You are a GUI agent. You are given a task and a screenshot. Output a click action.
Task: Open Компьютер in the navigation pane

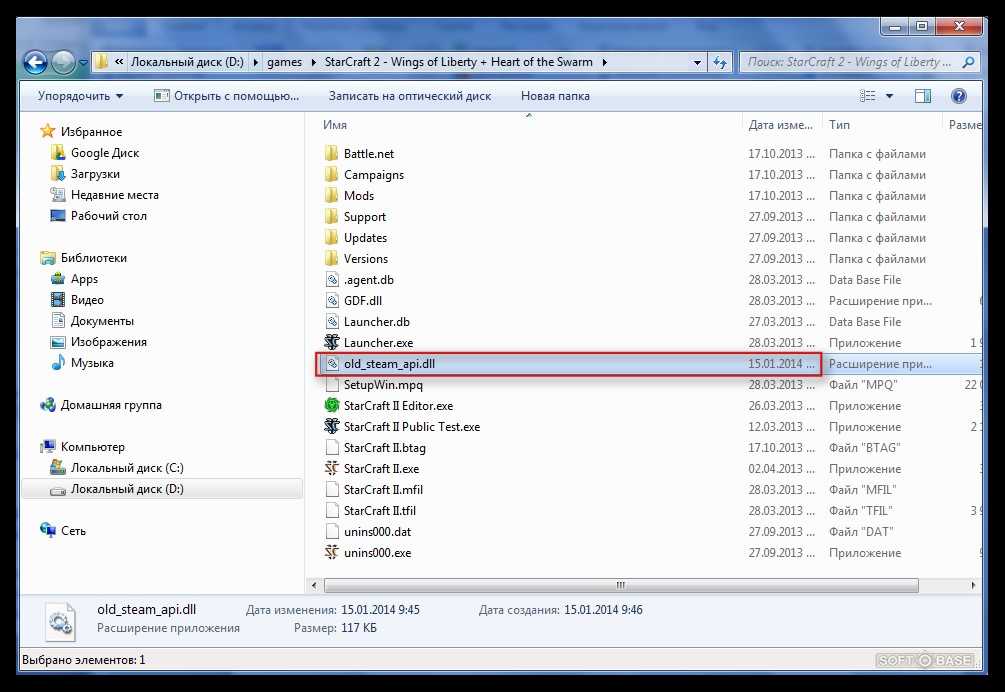click(93, 447)
